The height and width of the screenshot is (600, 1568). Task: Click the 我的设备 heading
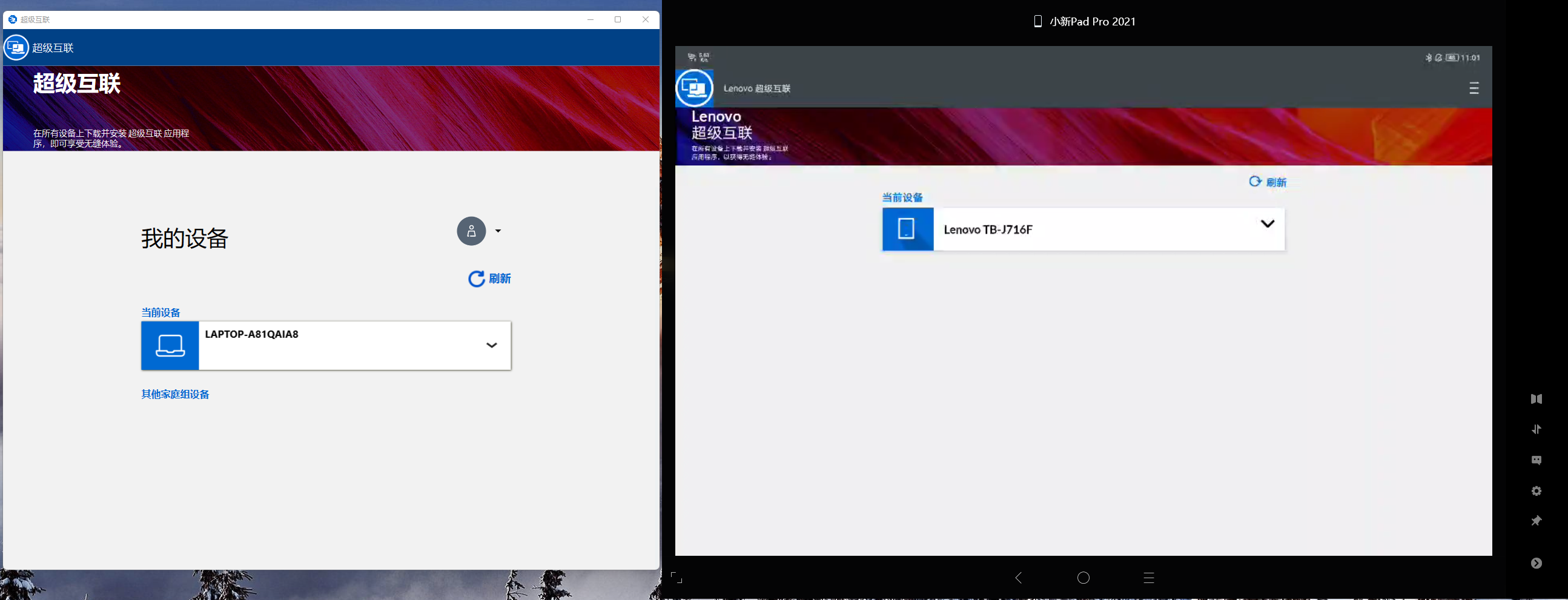click(185, 239)
